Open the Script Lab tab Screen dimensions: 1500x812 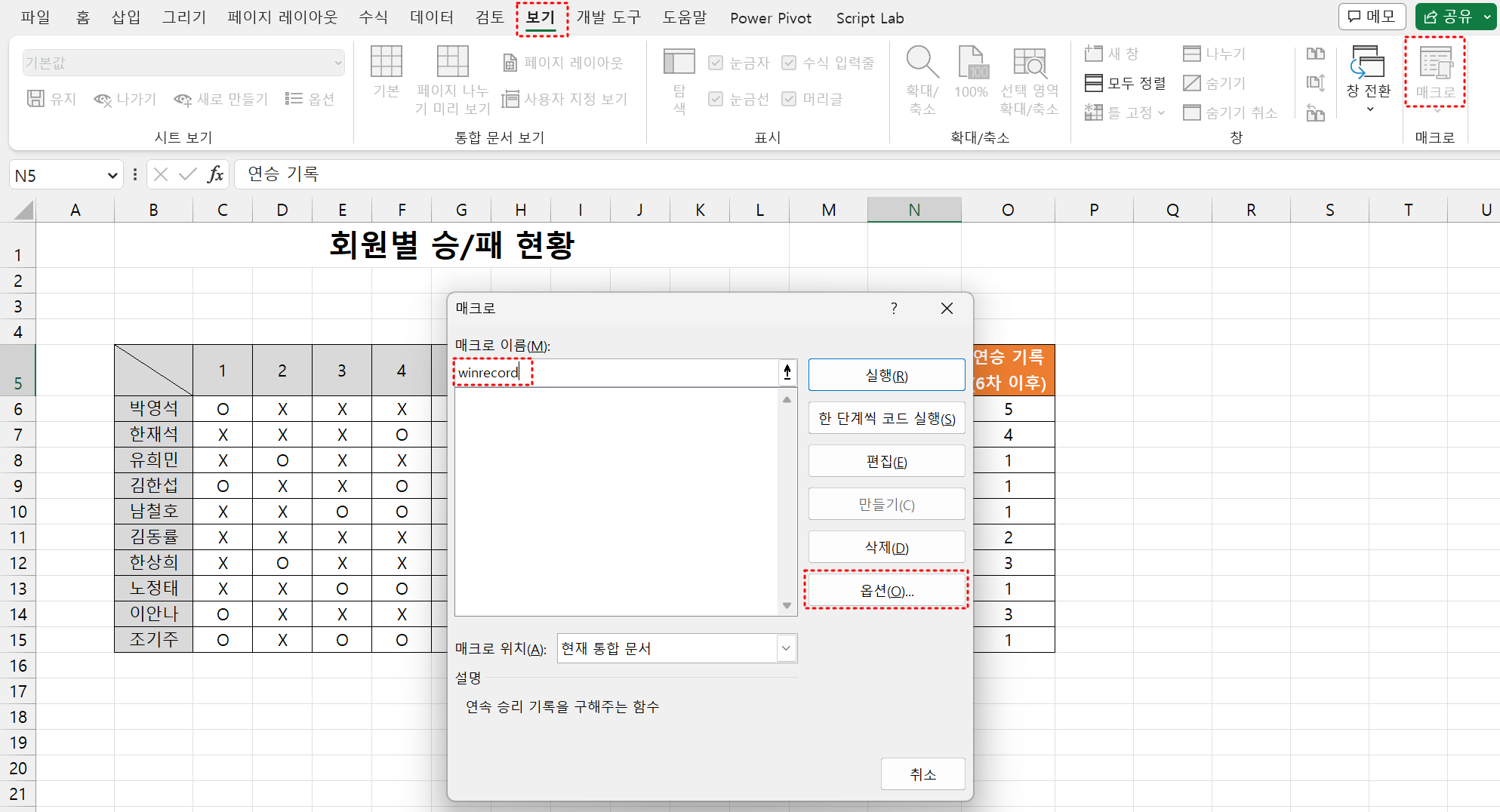pyautogui.click(x=870, y=18)
